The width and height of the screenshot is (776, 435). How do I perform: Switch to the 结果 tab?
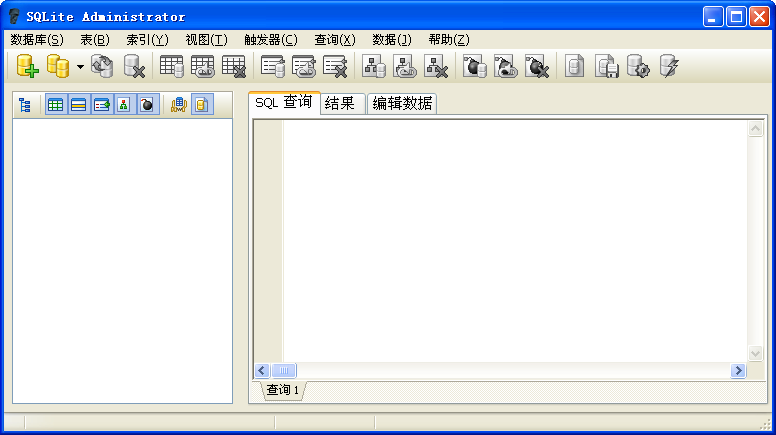pos(340,103)
